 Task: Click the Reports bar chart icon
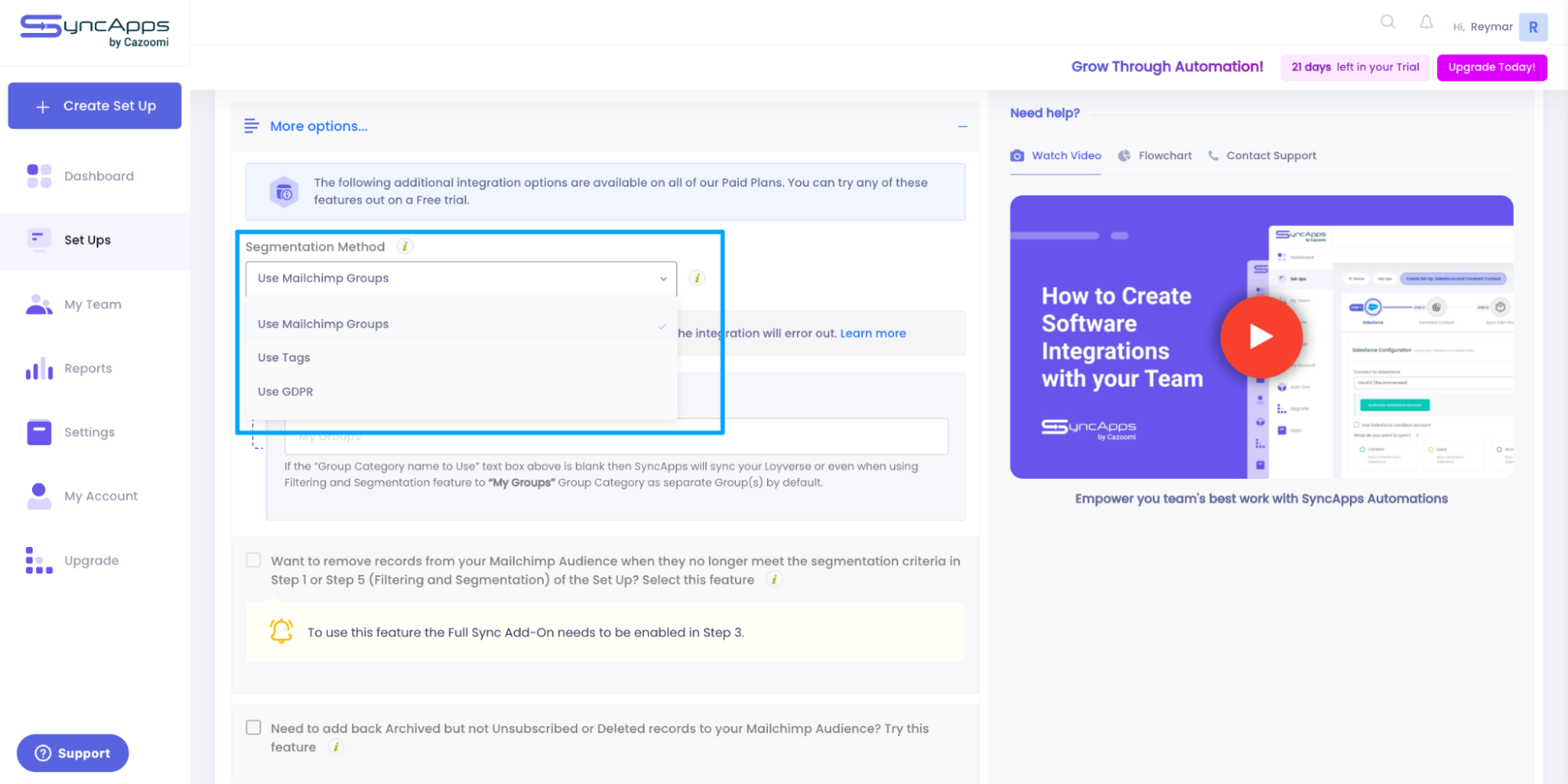click(39, 368)
